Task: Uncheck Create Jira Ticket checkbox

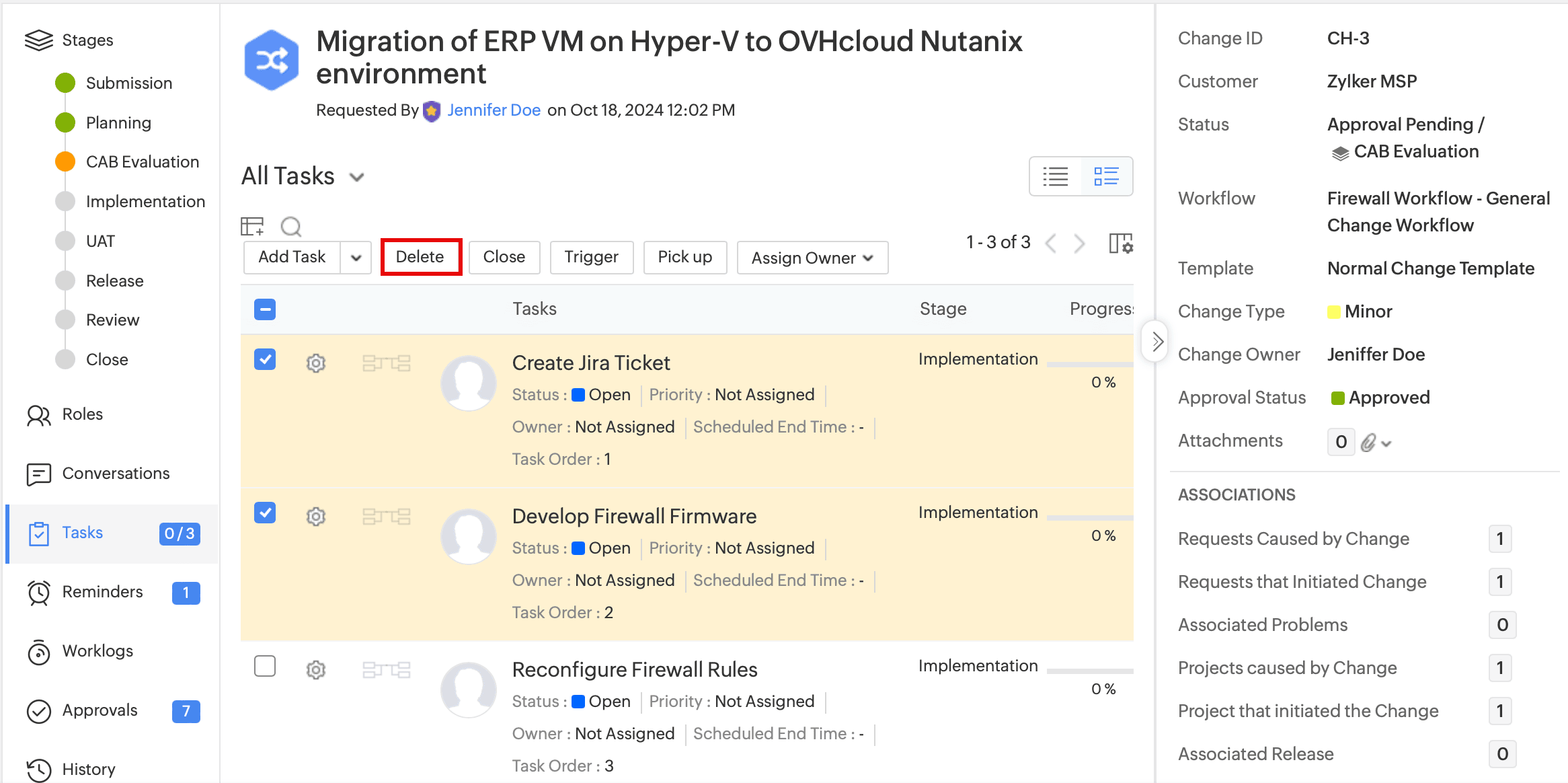Action: point(265,359)
